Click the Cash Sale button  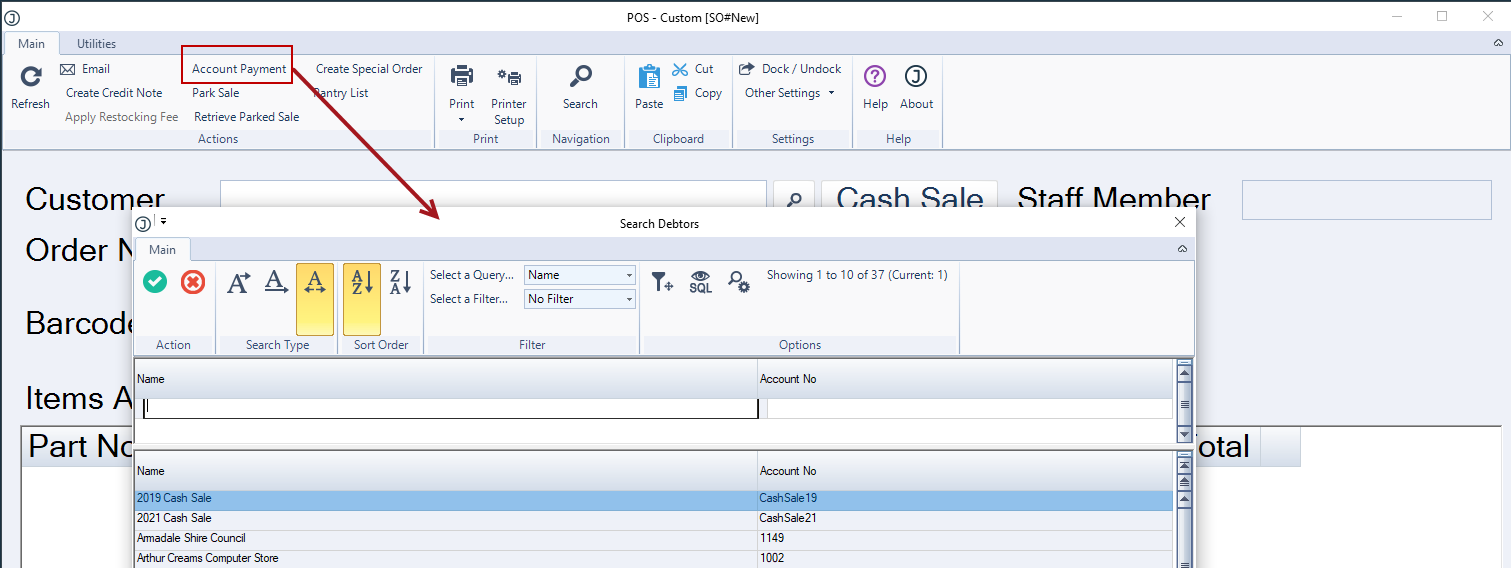910,199
